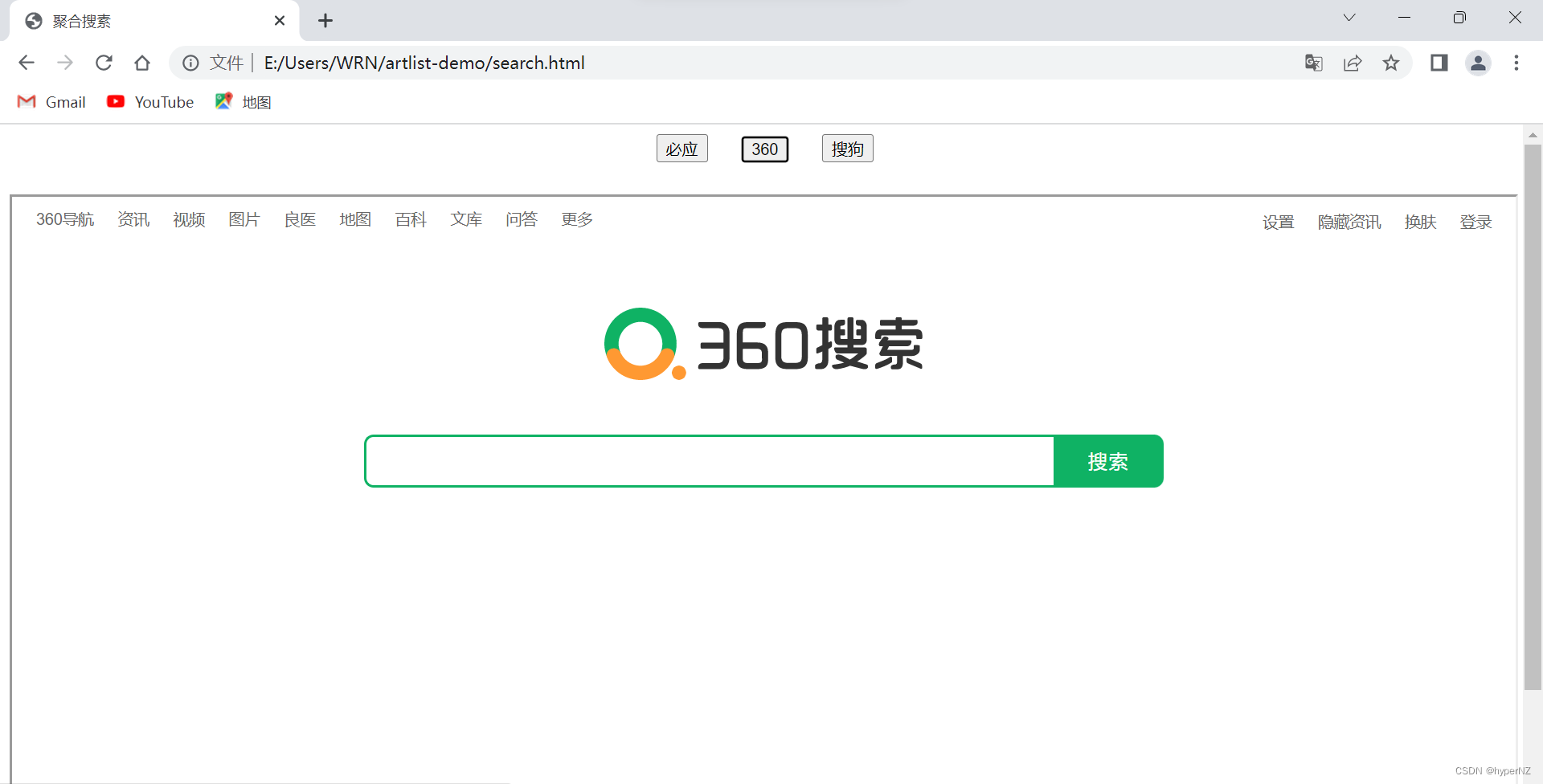Click the address bar URL
Viewport: 1543px width, 784px height.
pos(424,63)
